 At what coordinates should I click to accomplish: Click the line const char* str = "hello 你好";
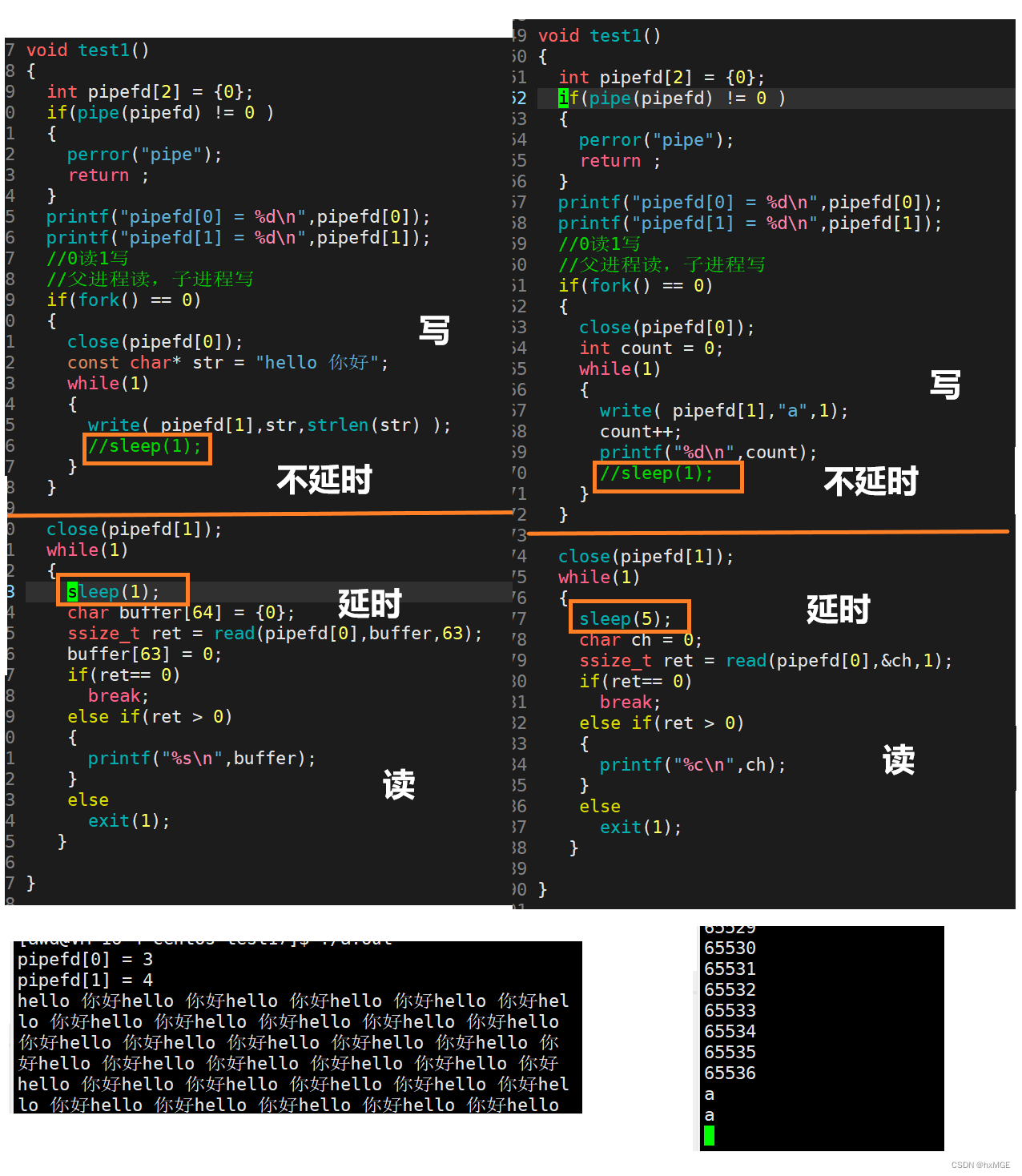pos(228,363)
